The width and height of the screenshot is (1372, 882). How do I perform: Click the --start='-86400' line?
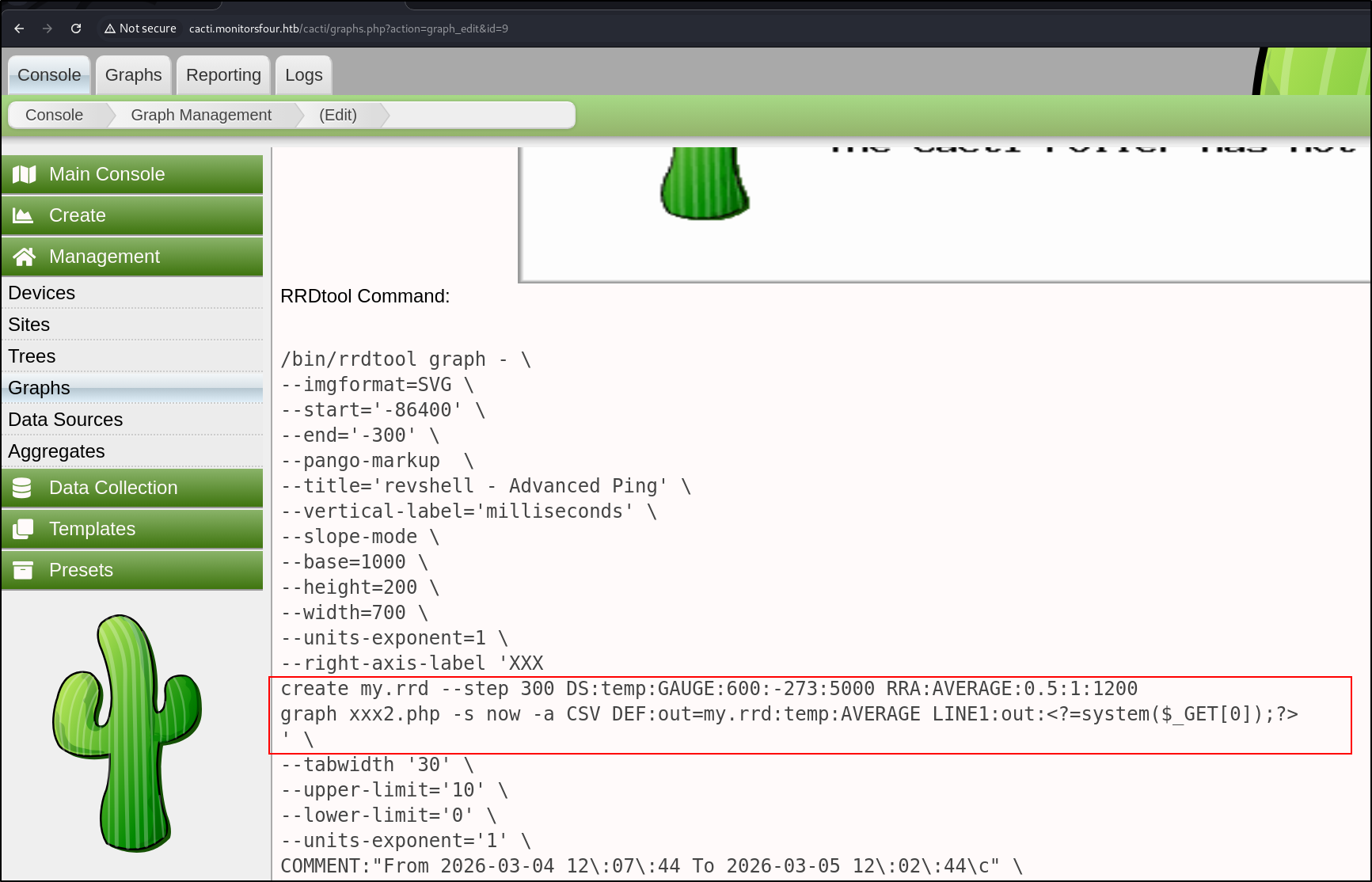tap(383, 410)
